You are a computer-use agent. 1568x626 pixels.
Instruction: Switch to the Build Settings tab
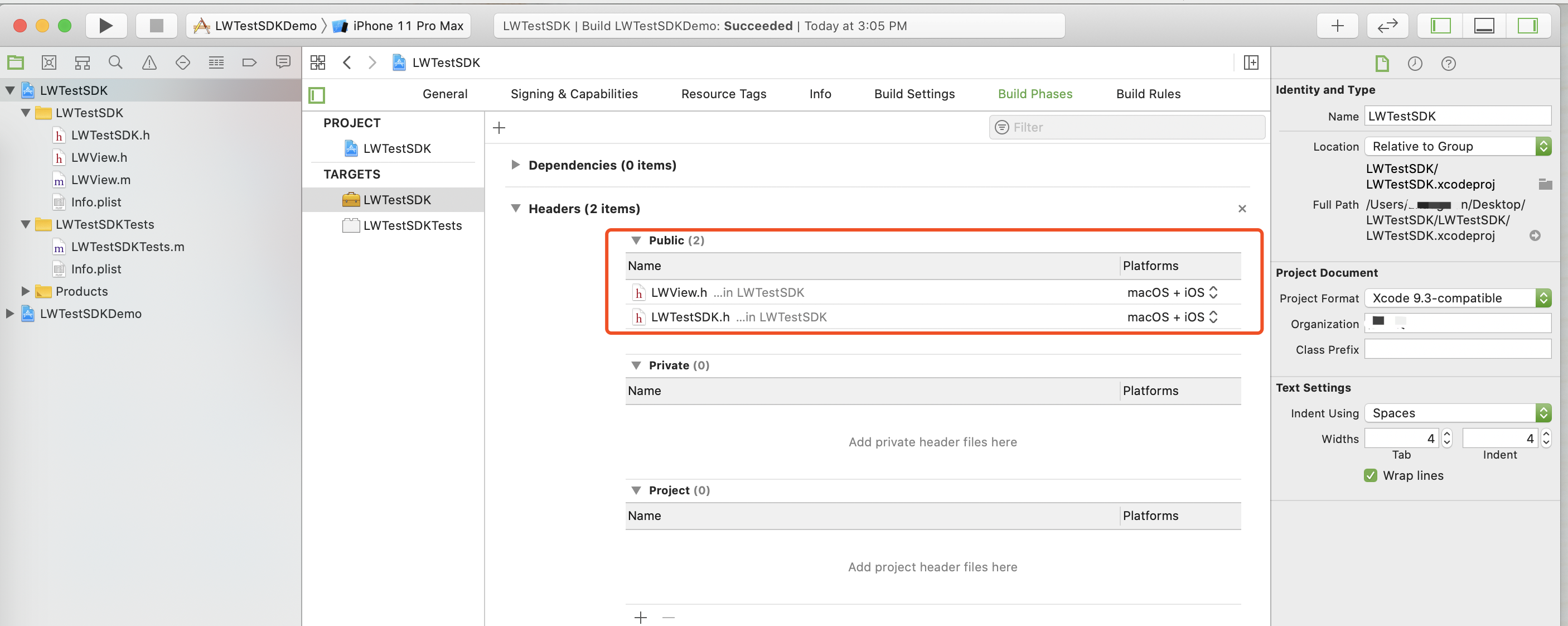[x=914, y=94]
